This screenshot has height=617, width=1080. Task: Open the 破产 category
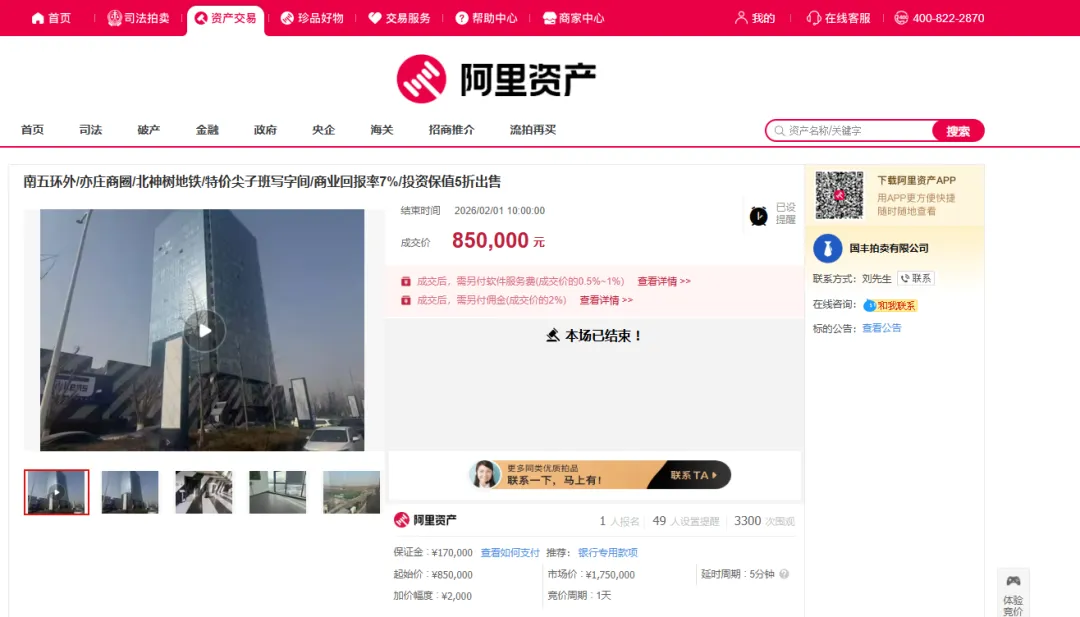(x=149, y=129)
